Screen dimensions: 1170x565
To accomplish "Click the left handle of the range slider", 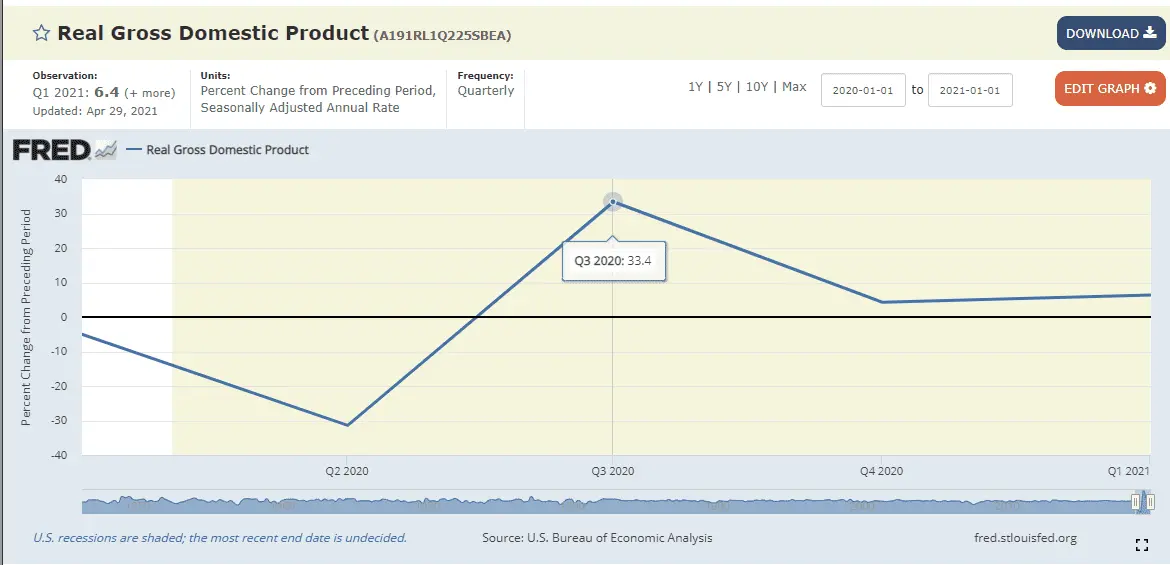I will tap(1135, 502).
